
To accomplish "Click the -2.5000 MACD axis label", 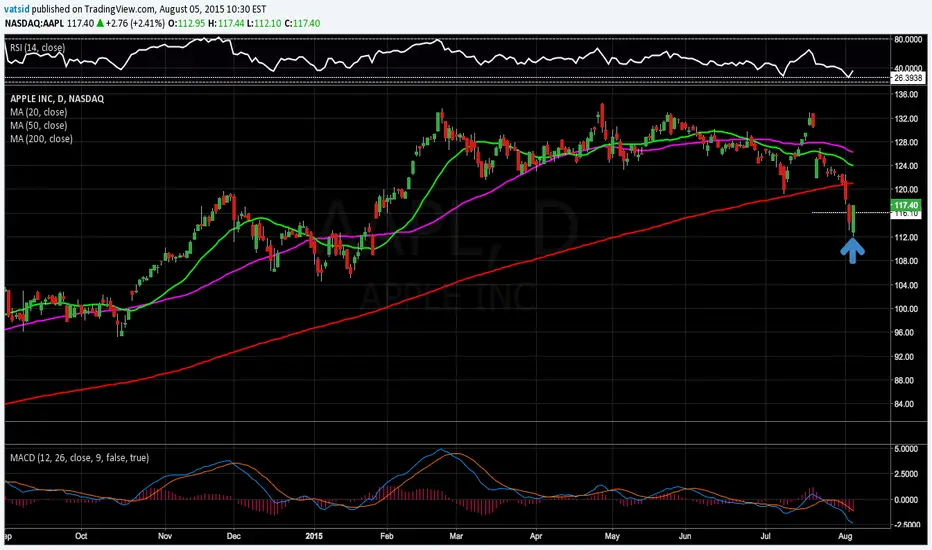I will click(x=909, y=525).
